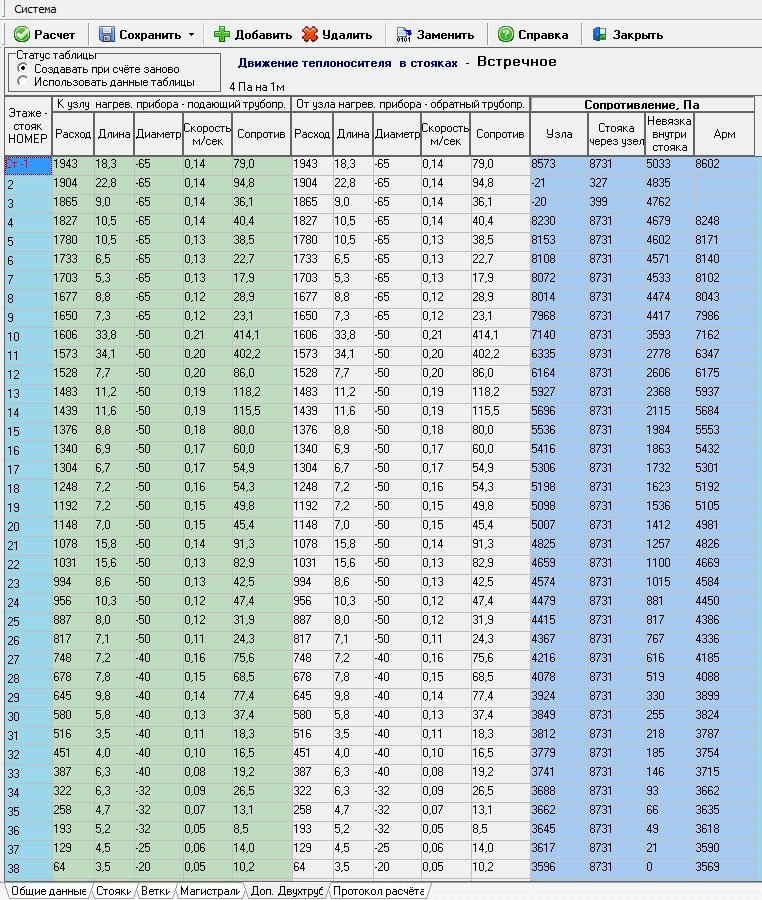Open help via the Справка icon

(506, 35)
